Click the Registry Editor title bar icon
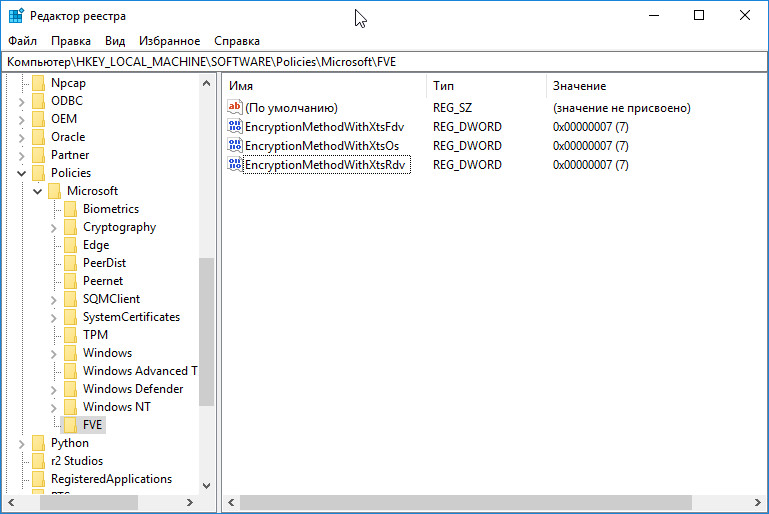 16,15
